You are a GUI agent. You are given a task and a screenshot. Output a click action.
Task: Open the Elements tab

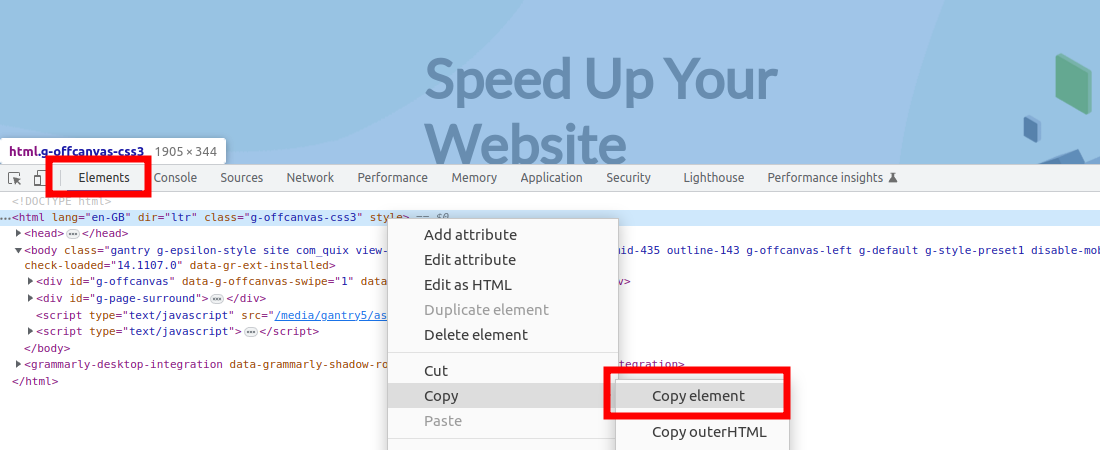tap(104, 178)
